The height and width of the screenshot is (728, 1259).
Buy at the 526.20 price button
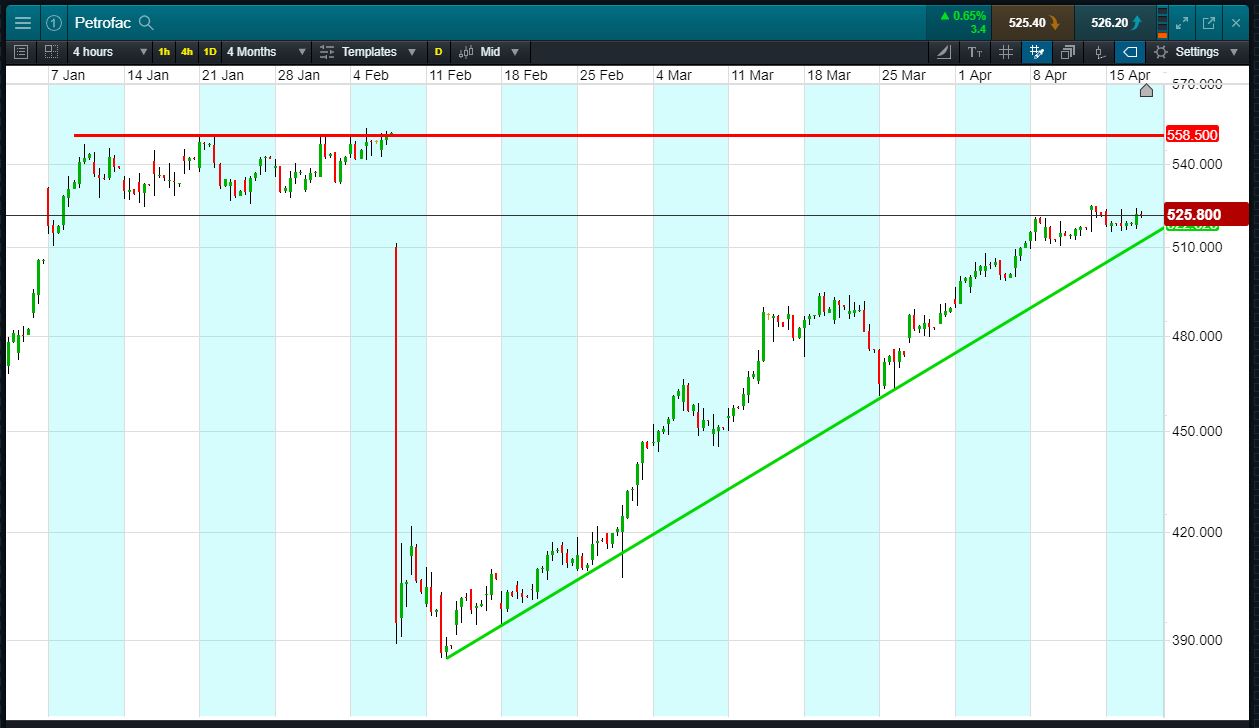click(x=1116, y=22)
